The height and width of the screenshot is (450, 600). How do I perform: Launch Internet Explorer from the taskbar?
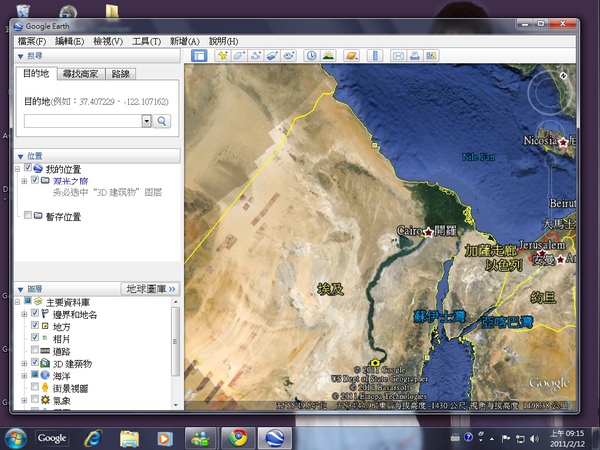(x=93, y=438)
